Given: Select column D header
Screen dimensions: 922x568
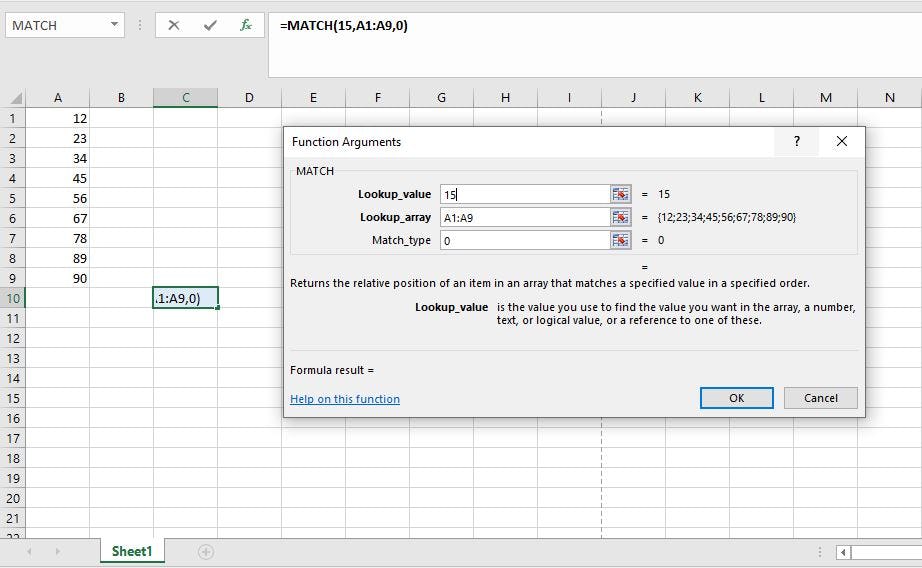Looking at the screenshot, I should [x=249, y=98].
